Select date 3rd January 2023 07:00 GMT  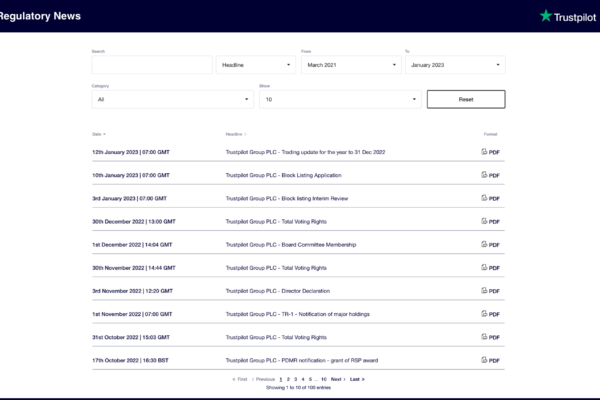pos(129,198)
